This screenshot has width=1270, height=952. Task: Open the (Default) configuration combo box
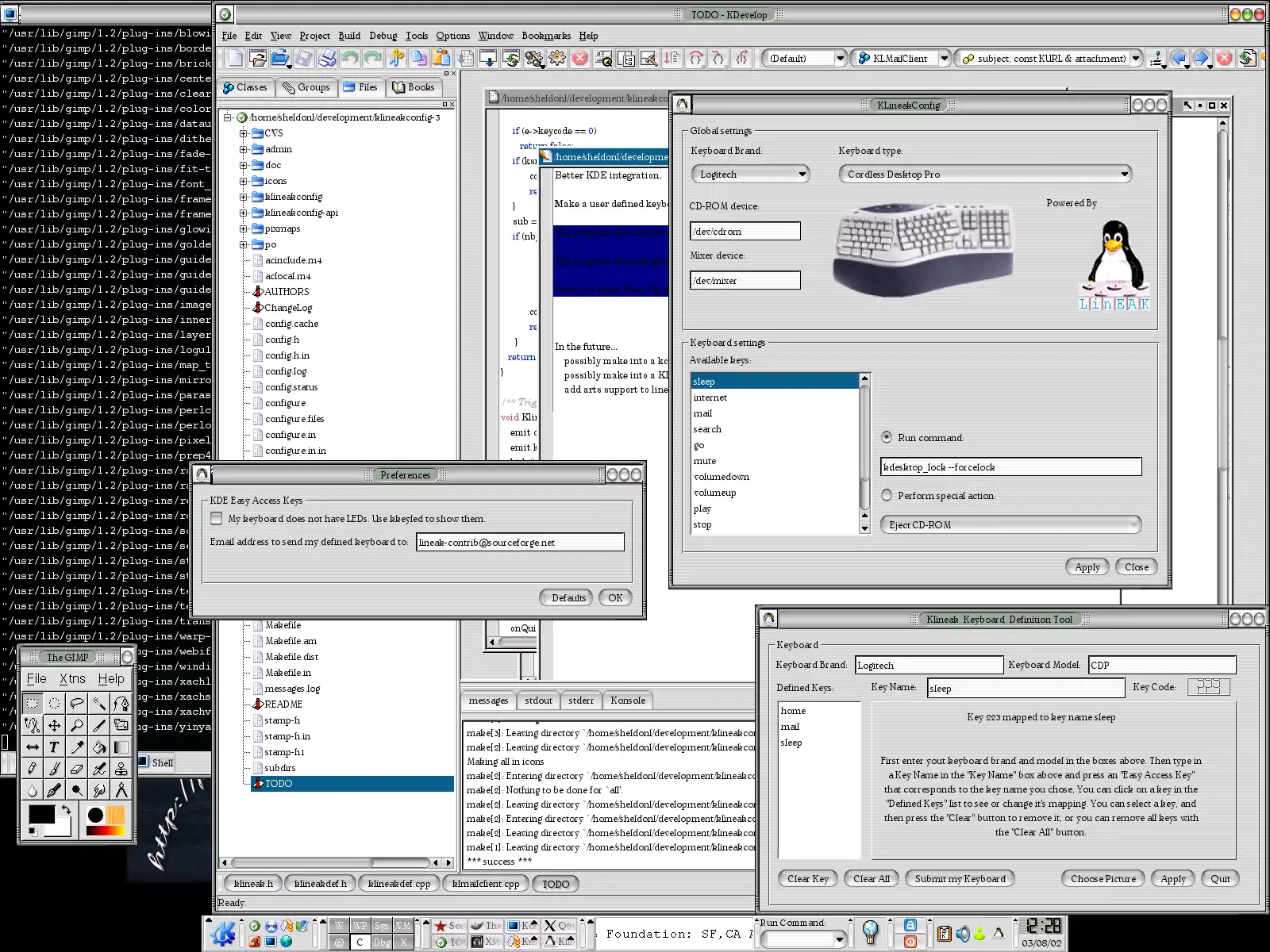click(805, 58)
